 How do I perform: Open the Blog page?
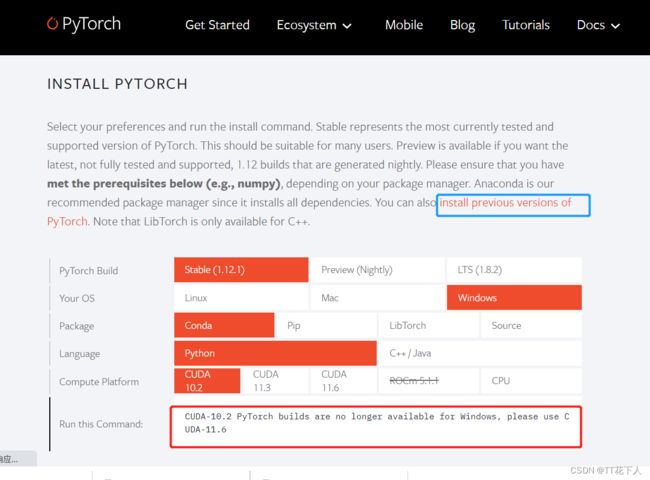(x=462, y=25)
